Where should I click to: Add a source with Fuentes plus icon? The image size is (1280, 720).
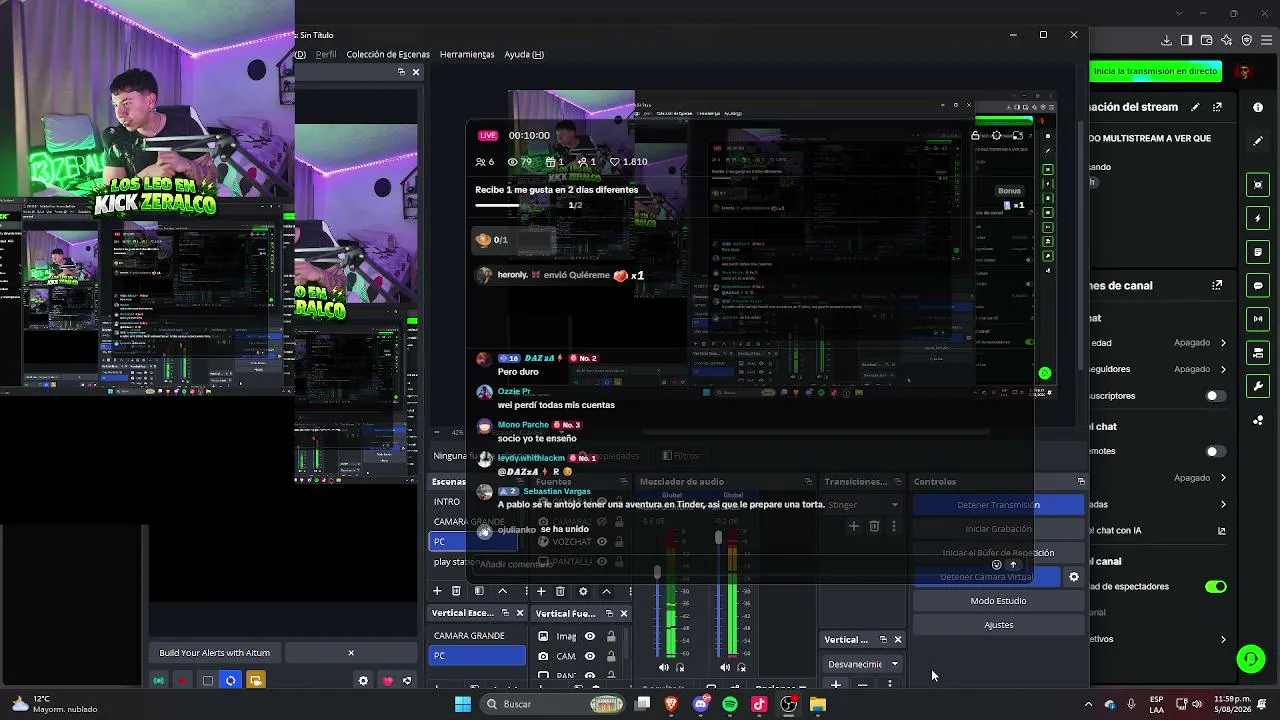pos(541,591)
